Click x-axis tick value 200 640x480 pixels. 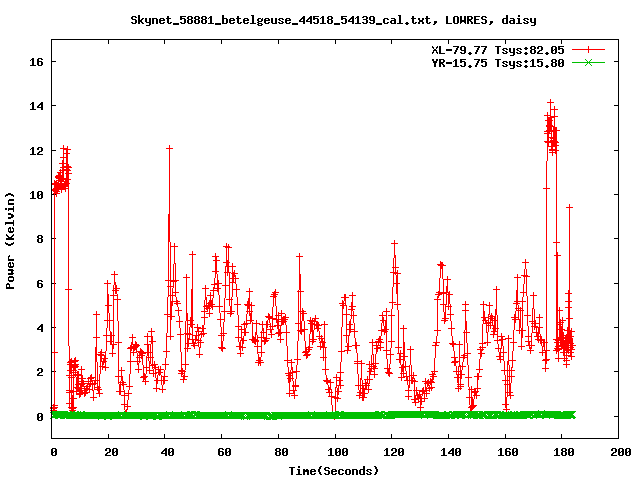tap(621, 452)
